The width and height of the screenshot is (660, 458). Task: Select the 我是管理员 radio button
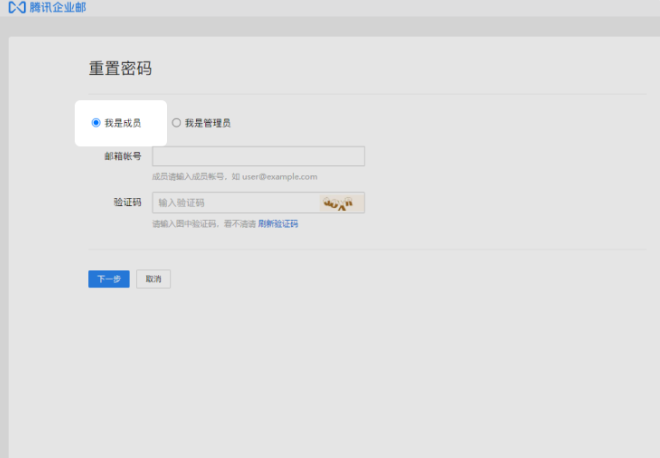point(176,123)
